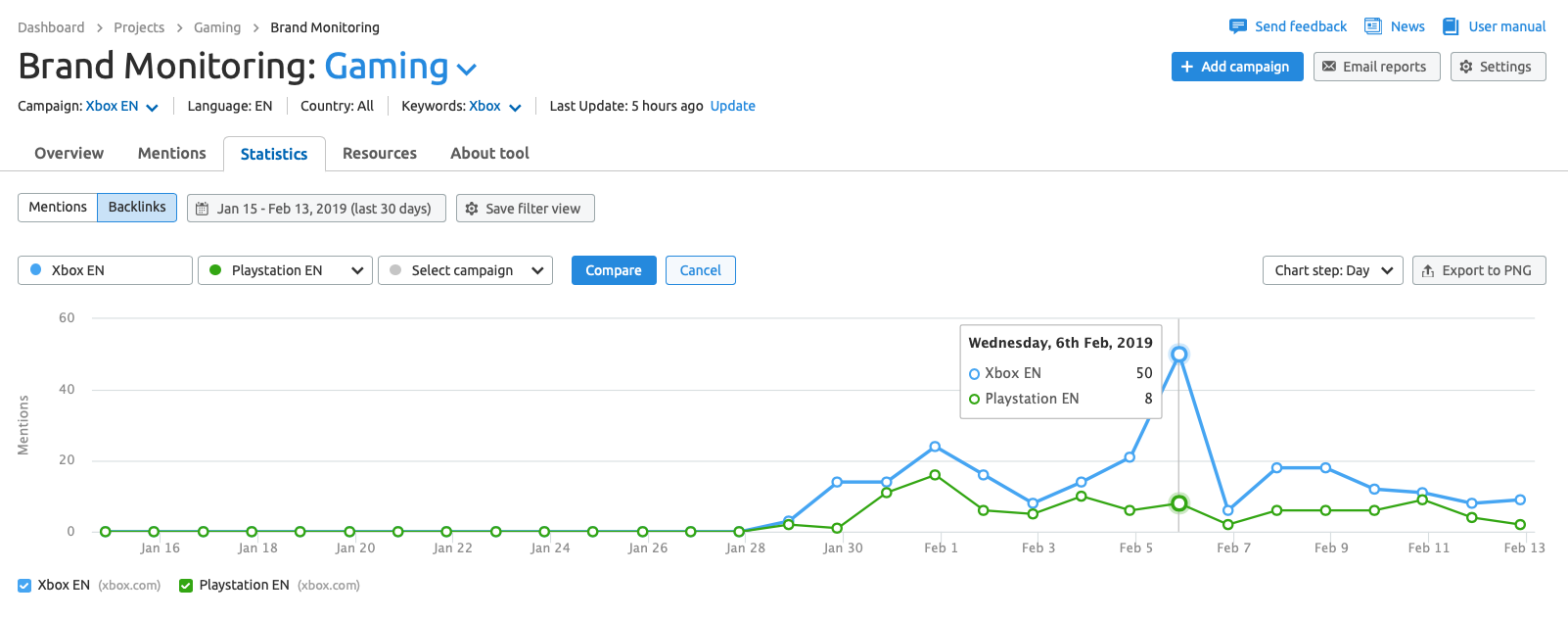Viewport: 1568px width, 619px height.
Task: Click the Send feedback chat icon
Action: pos(1237,26)
